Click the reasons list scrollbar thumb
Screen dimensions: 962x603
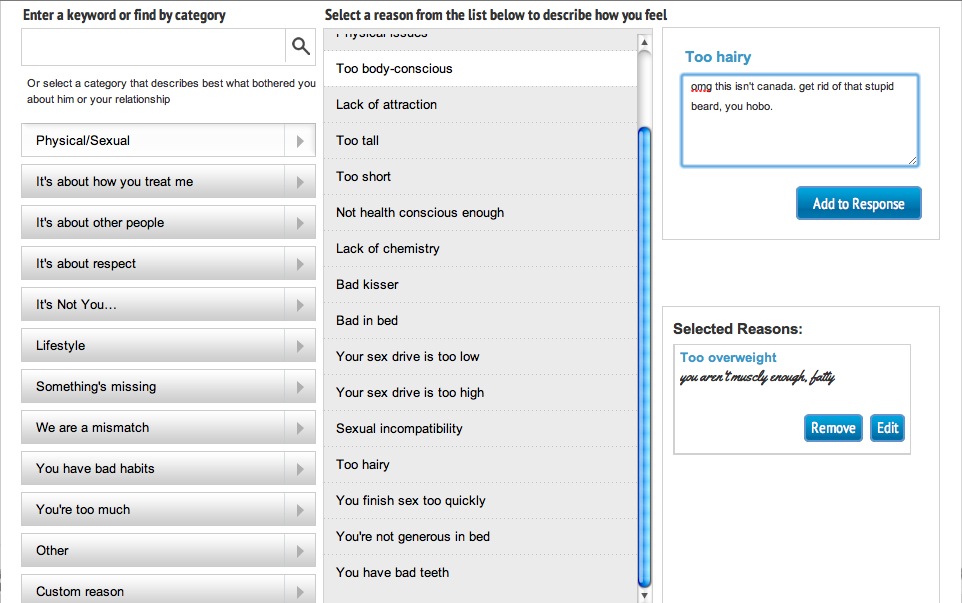click(x=644, y=356)
